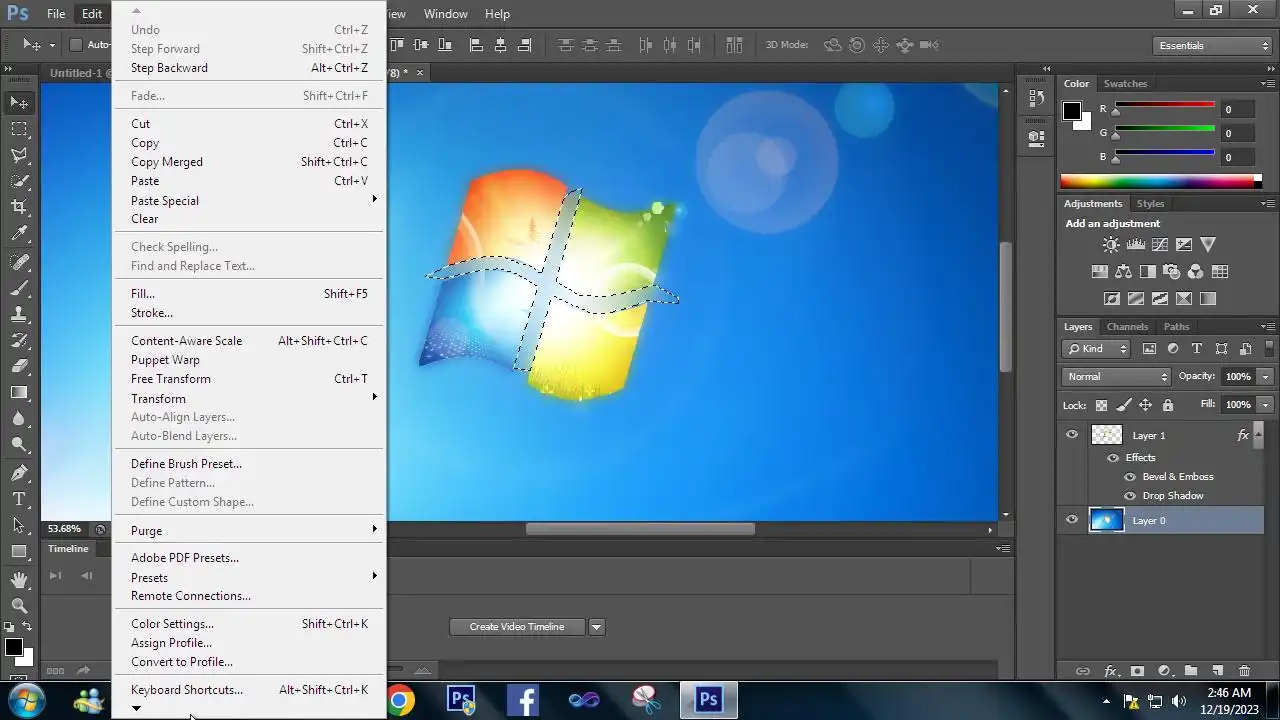Select the Path Selection tool
1280x720 pixels.
(x=19, y=525)
